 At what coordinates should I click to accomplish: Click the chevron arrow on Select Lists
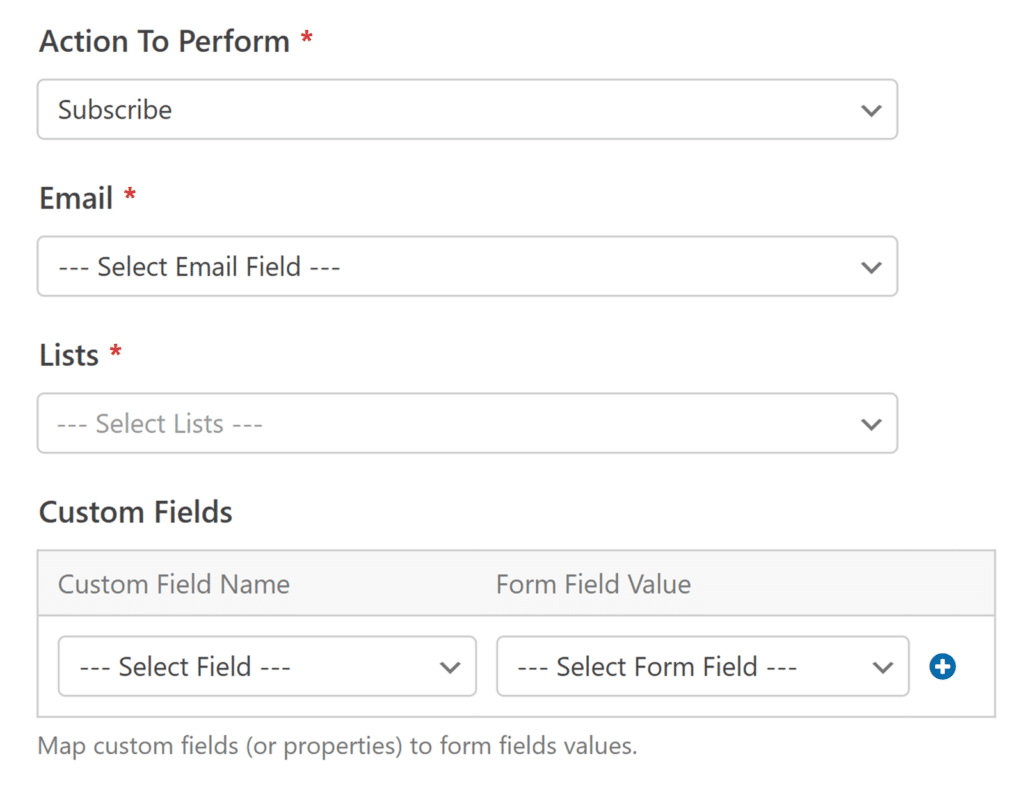point(871,424)
